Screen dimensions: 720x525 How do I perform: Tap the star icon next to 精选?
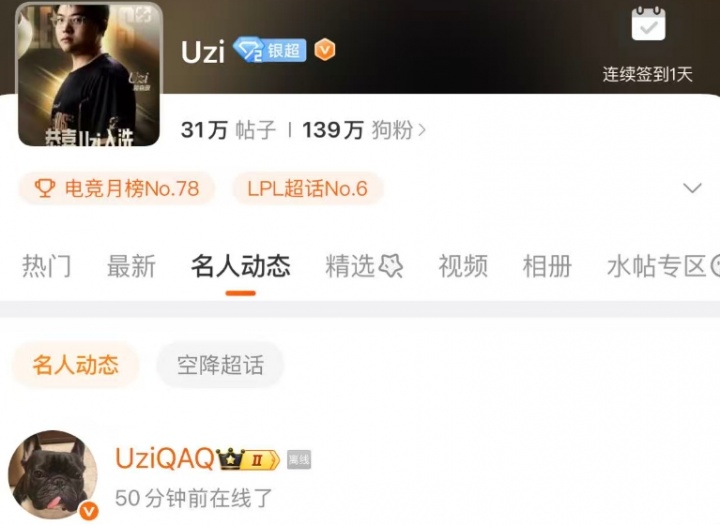(390, 266)
